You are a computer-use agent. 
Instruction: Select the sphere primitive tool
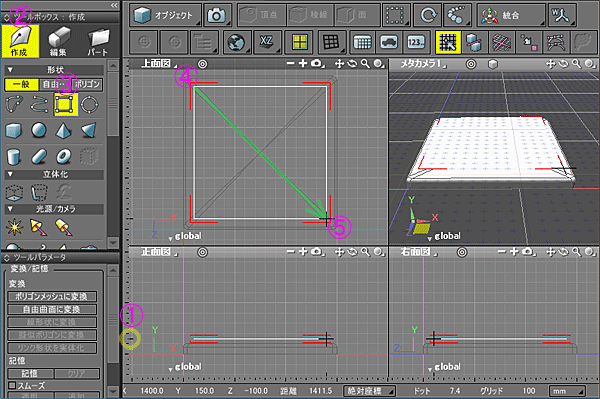coord(39,130)
